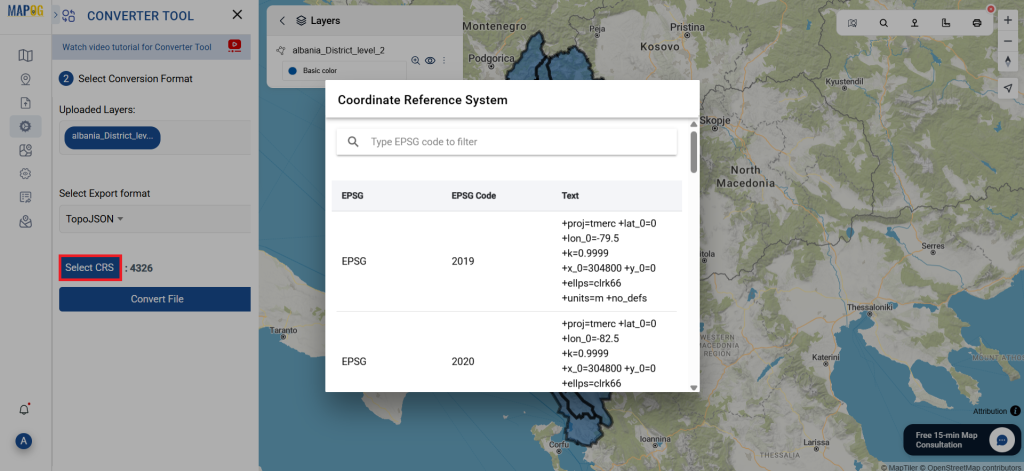Open the TopoJSON export format dropdown
1024x471 pixels.
coord(95,219)
